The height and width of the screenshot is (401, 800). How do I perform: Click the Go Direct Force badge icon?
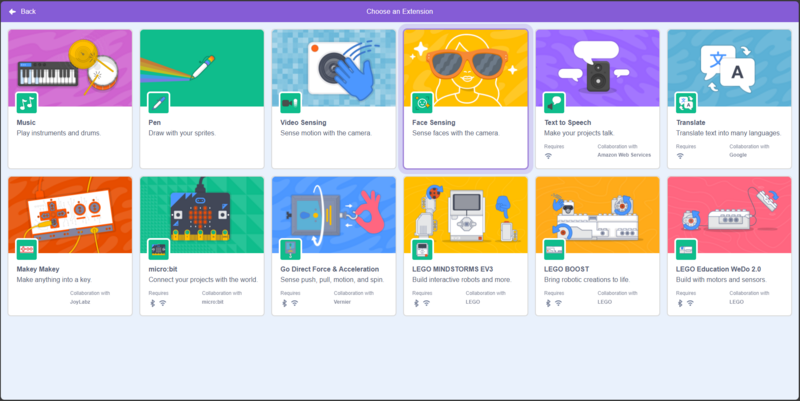[290, 249]
